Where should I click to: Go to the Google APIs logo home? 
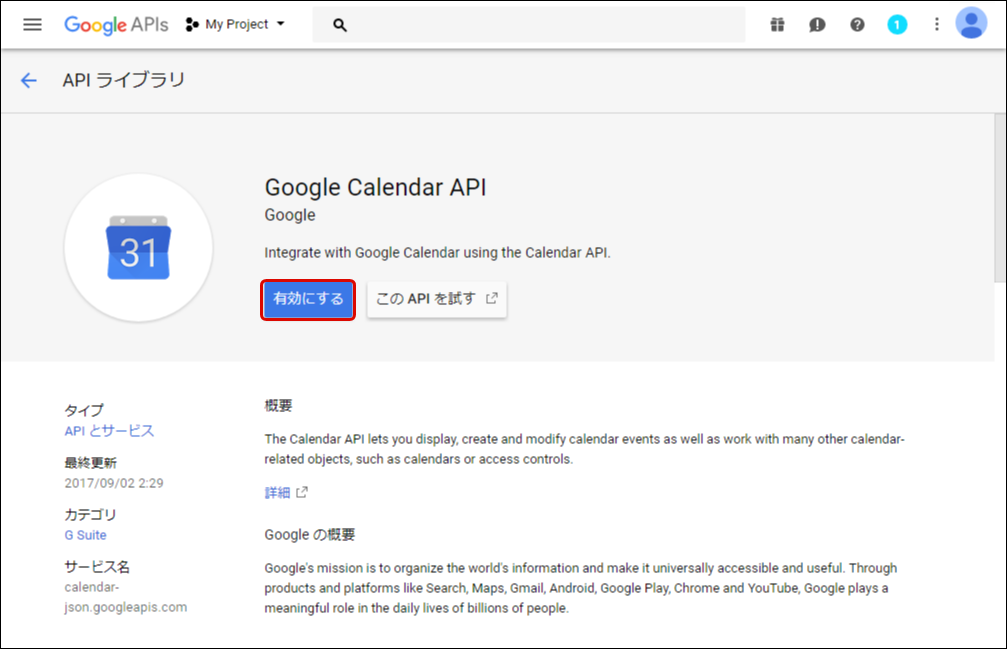pos(116,24)
